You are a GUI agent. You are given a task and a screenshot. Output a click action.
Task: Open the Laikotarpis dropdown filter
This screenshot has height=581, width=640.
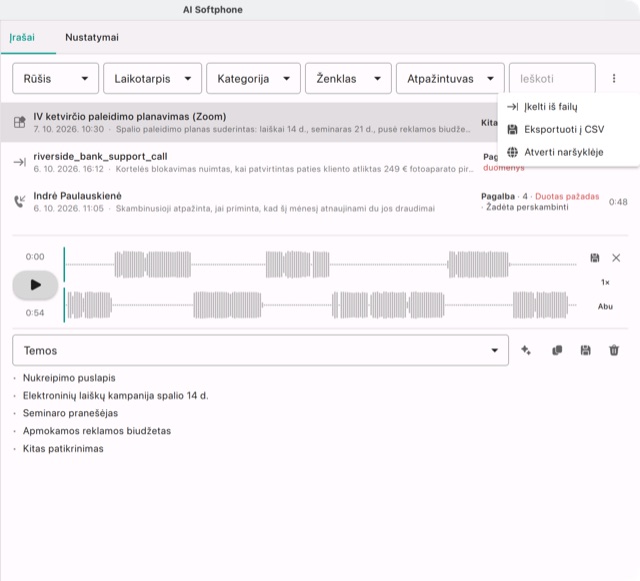click(152, 78)
